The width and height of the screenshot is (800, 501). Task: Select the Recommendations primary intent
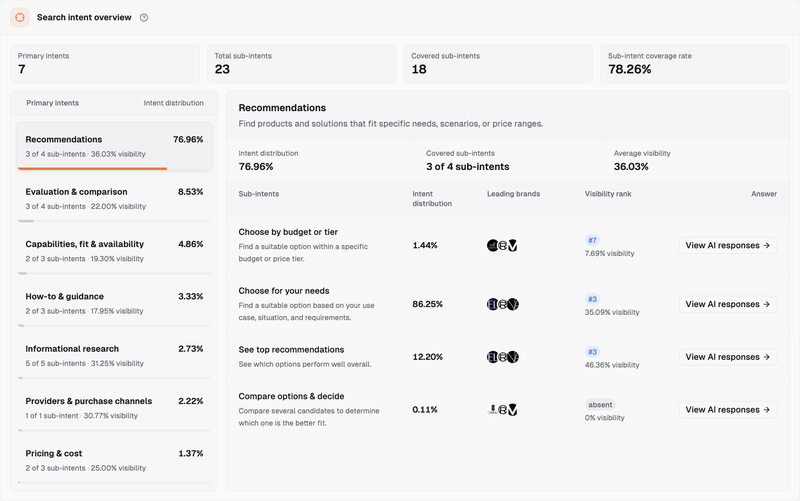[x=114, y=146]
